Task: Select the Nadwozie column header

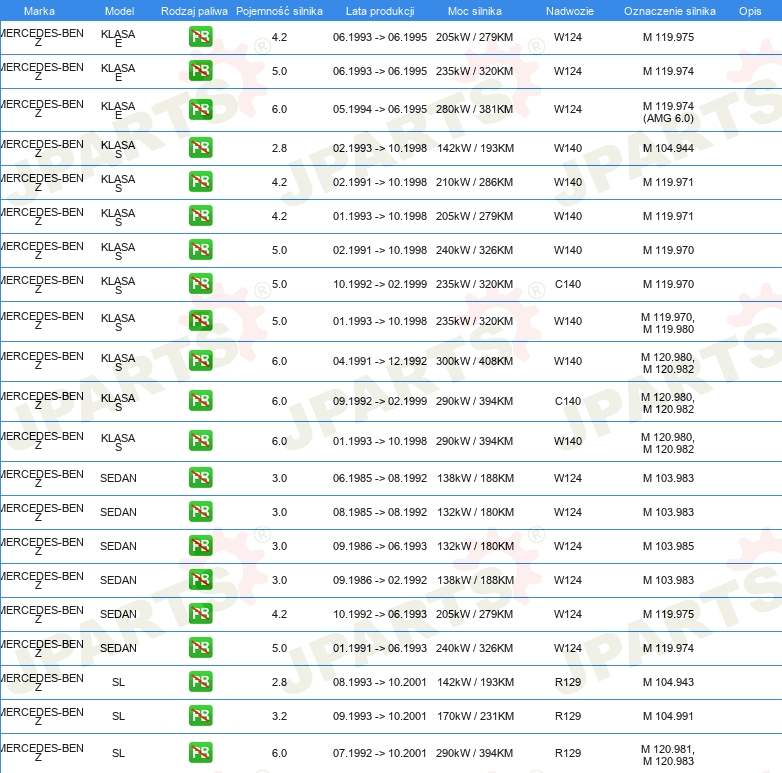Action: click(567, 11)
